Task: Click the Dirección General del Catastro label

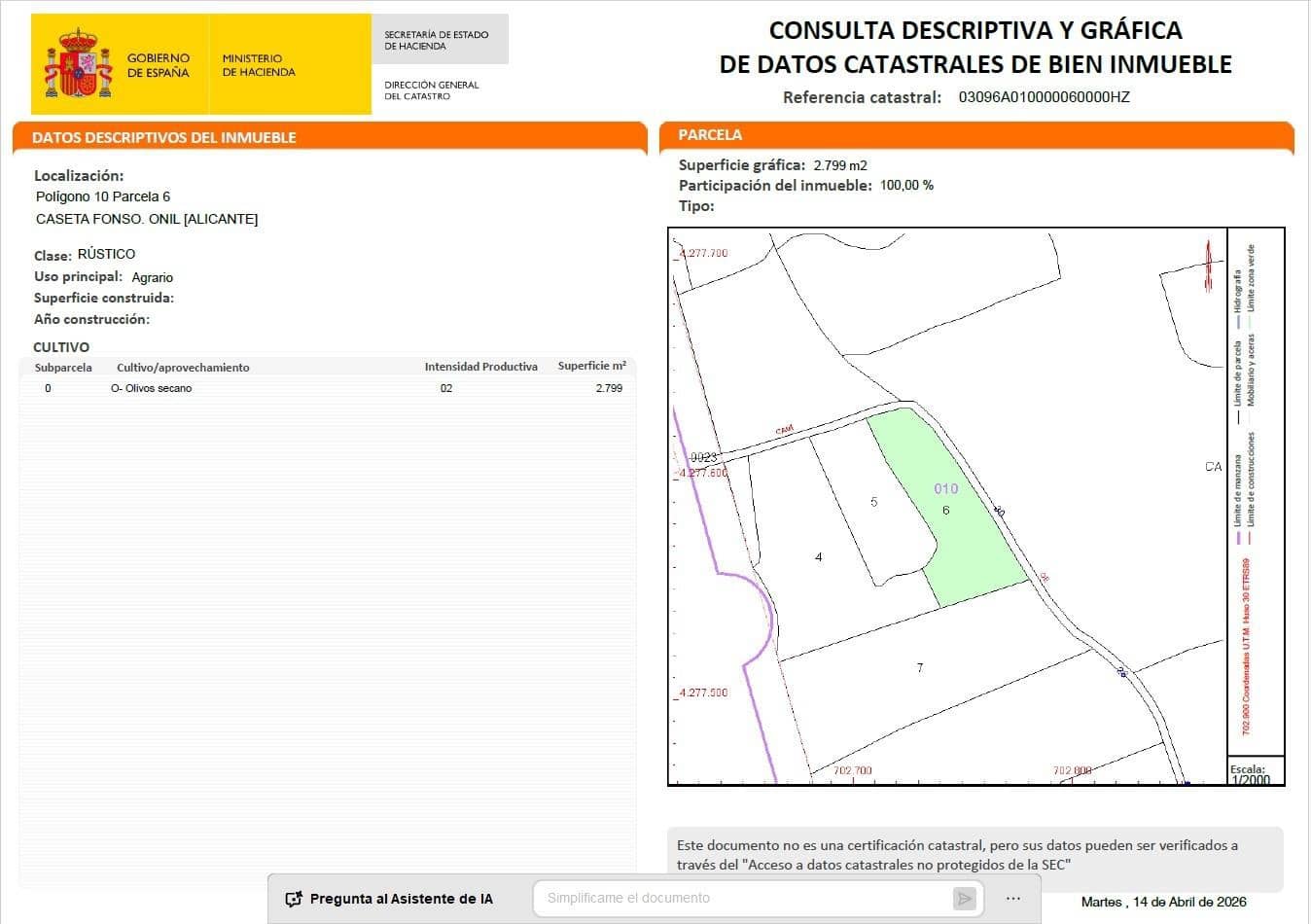Action: pyautogui.click(x=431, y=90)
